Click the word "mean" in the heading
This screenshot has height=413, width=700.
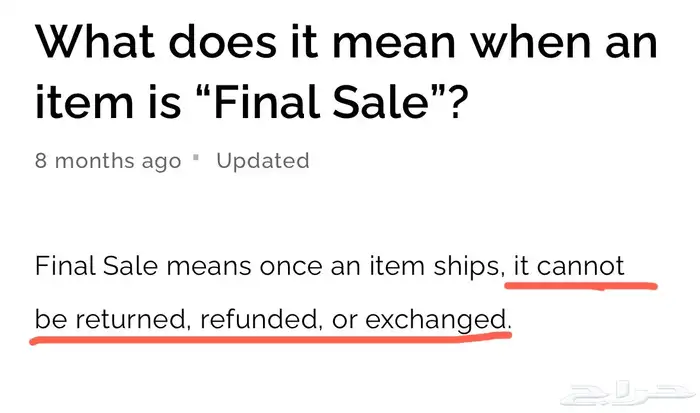[394, 43]
